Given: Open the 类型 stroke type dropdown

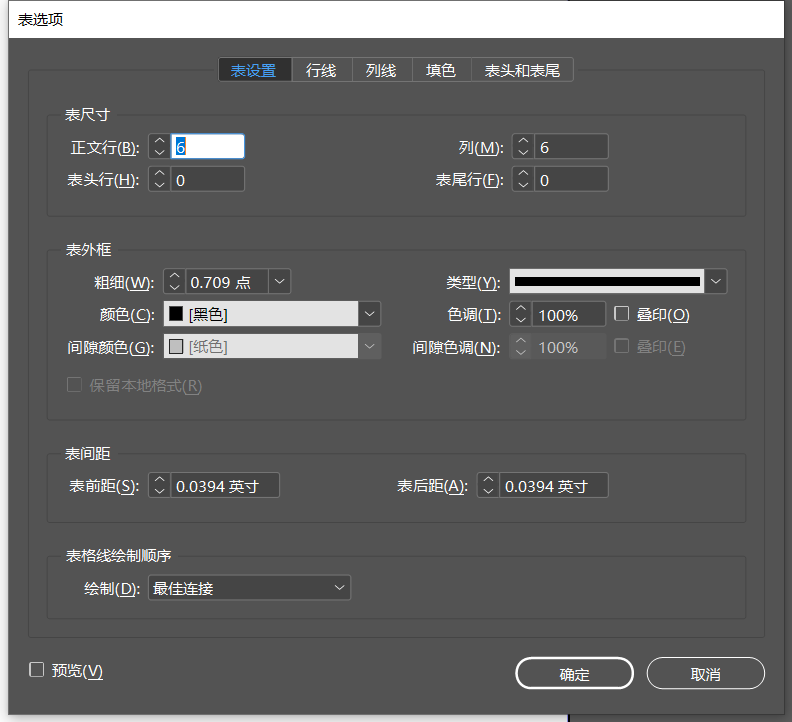Looking at the screenshot, I should [x=716, y=282].
